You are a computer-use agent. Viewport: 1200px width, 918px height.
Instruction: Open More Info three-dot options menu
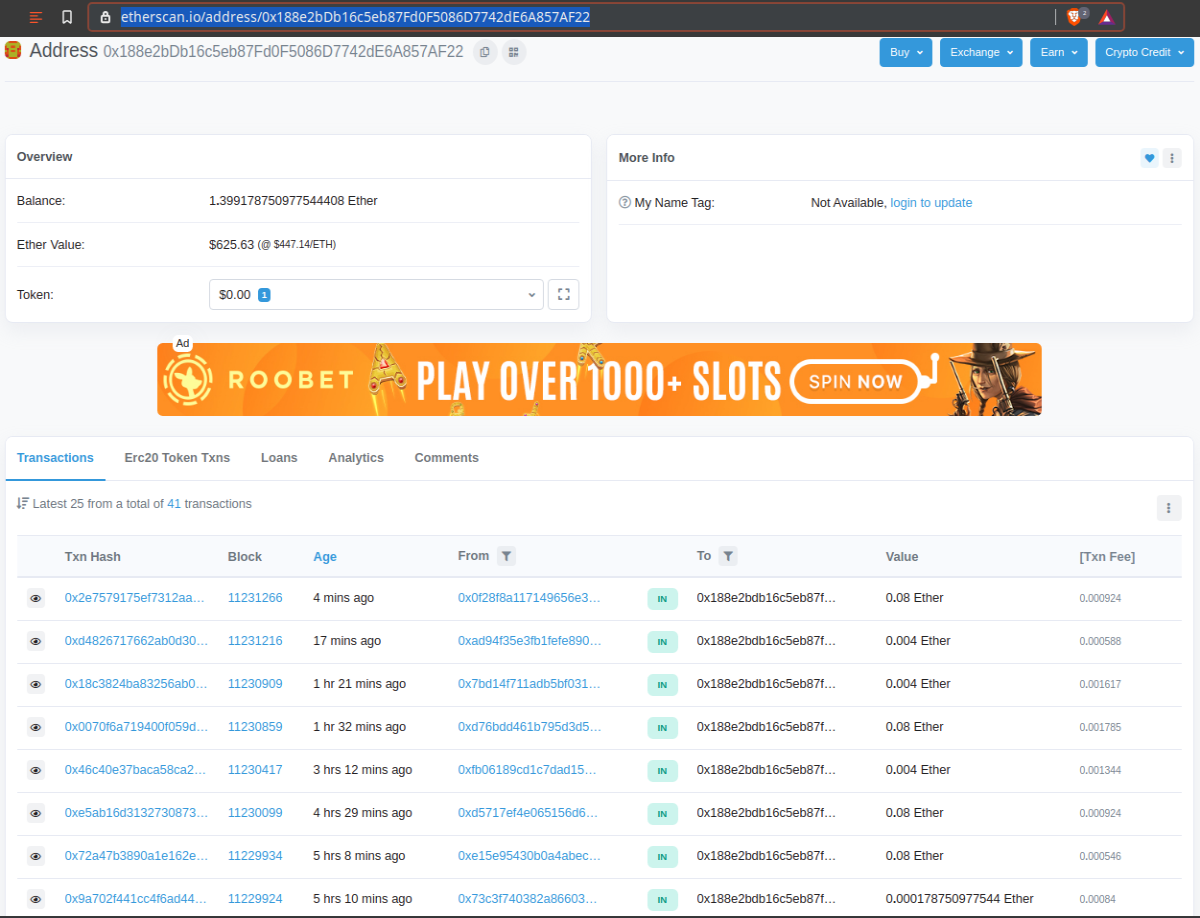click(x=1172, y=158)
